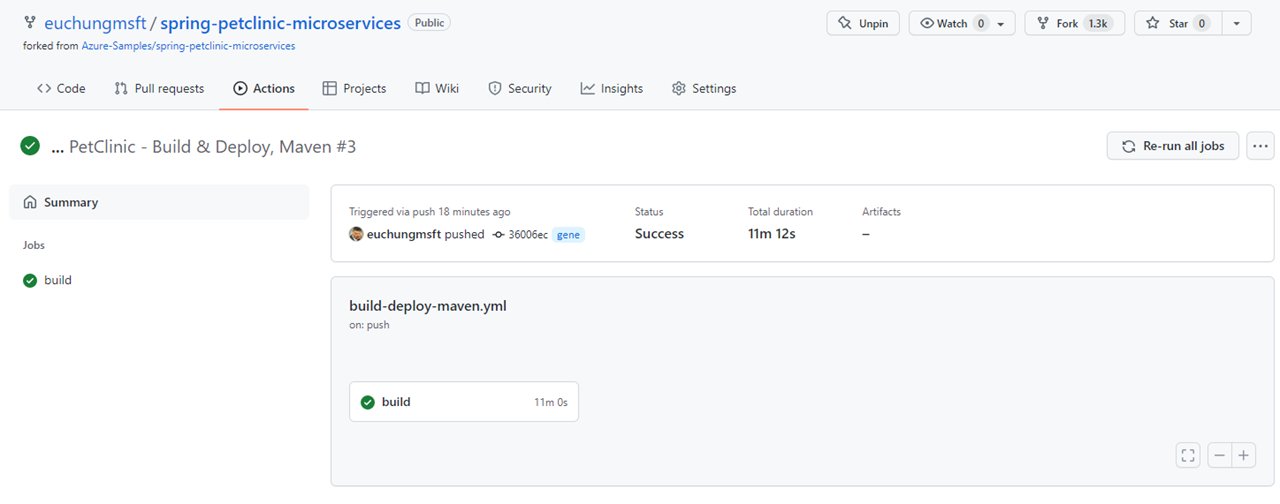Viewport: 1280px width, 504px height.
Task: Click the Fork count 1.3k badge
Action: pos(1099,23)
